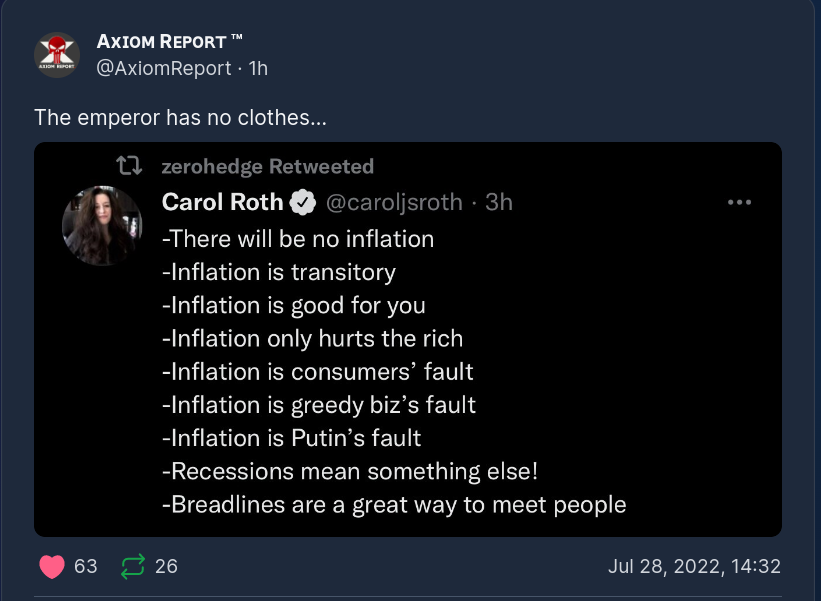Click Carol Roth's profile picture

pos(102,225)
